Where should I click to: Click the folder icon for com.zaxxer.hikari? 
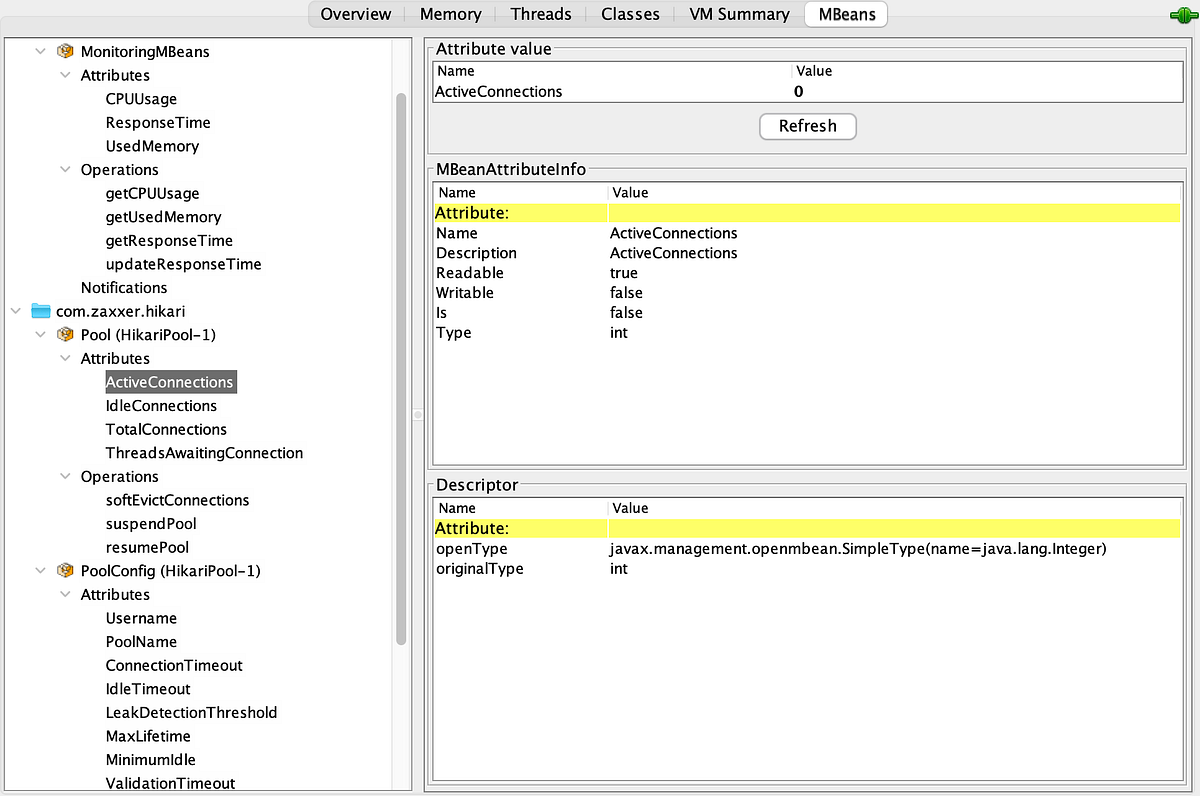pyautogui.click(x=40, y=311)
